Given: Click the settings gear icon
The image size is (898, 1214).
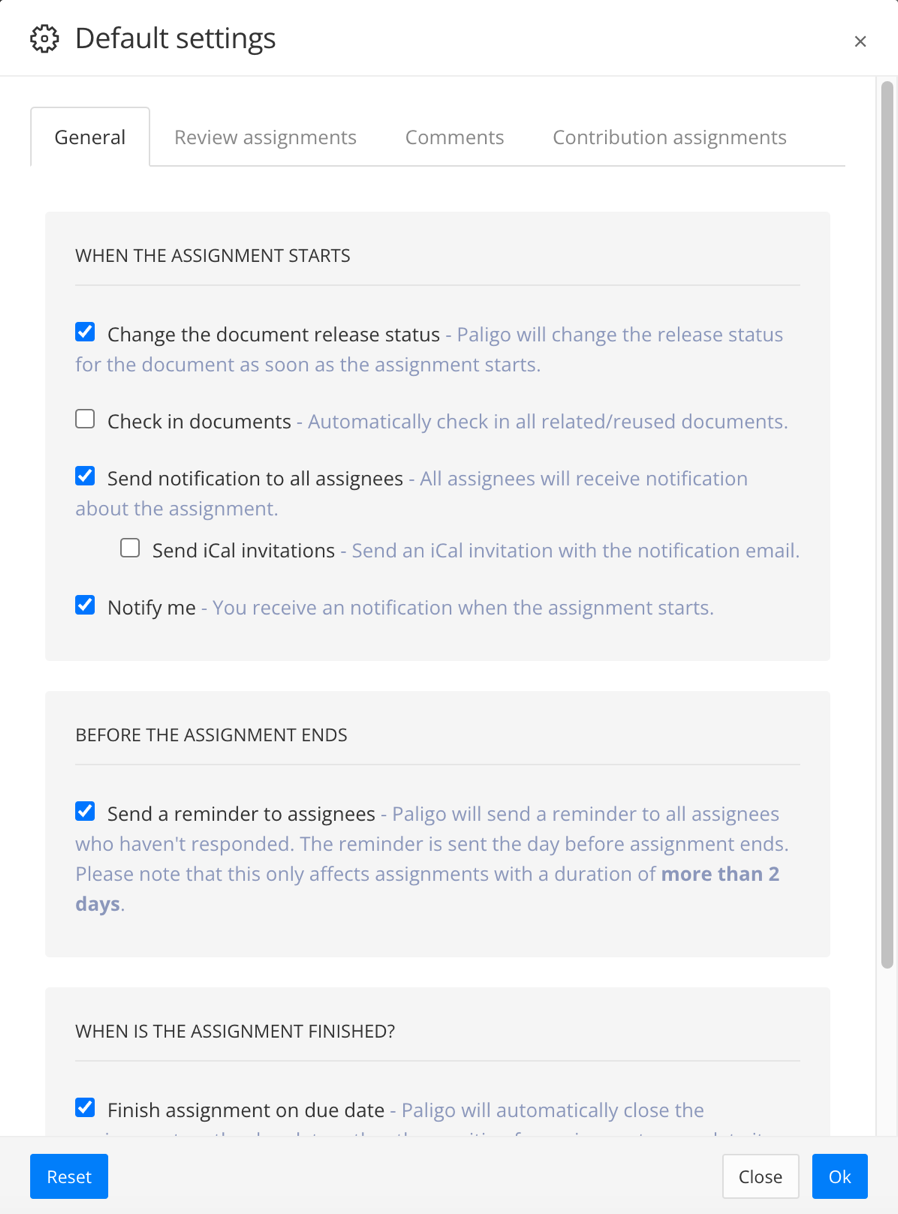Looking at the screenshot, I should tap(45, 38).
